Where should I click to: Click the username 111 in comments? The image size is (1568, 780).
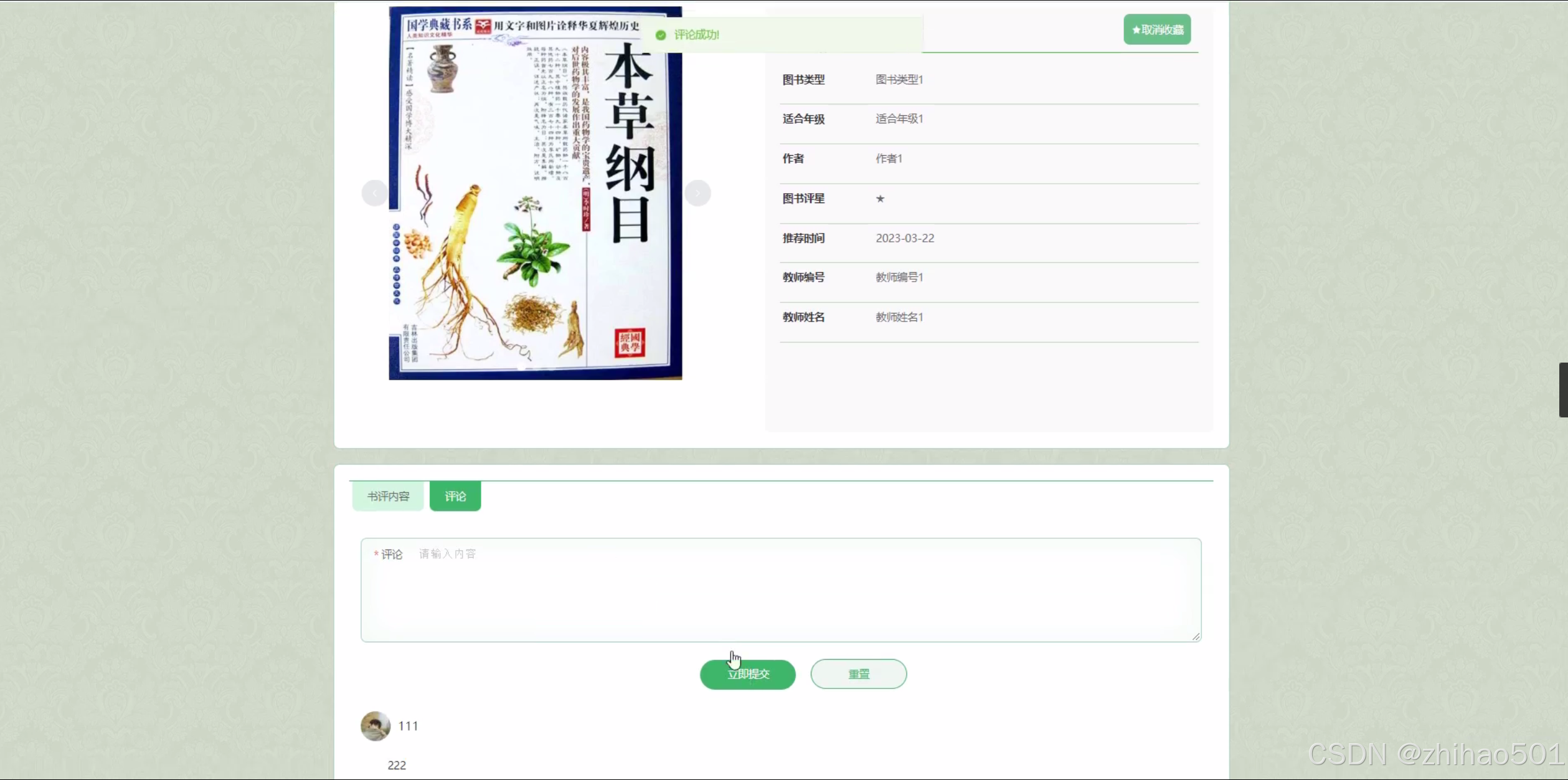pyautogui.click(x=408, y=726)
